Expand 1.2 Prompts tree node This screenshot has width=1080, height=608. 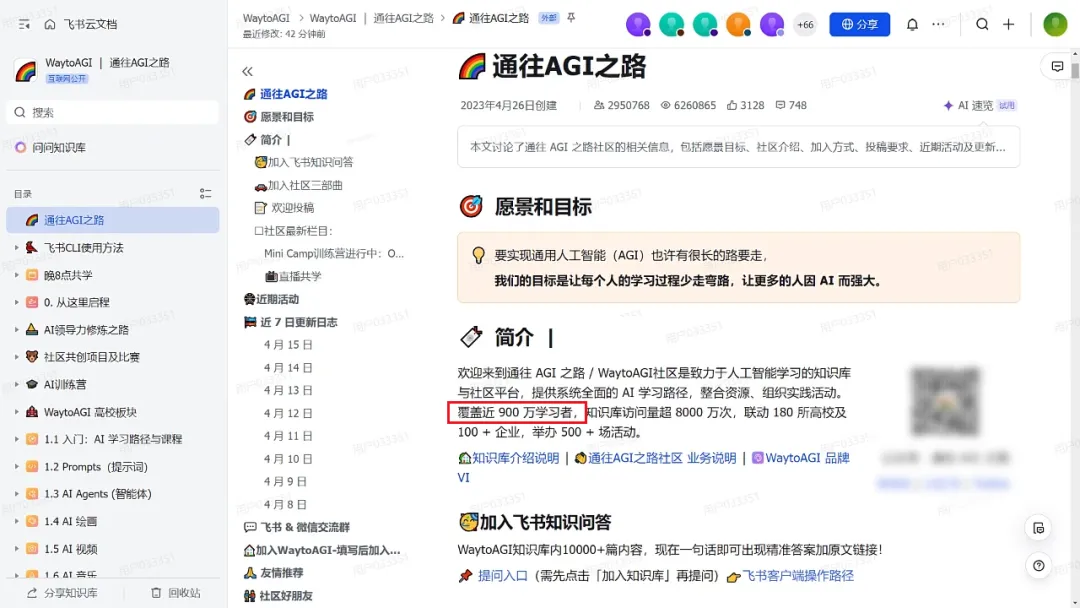click(17, 466)
